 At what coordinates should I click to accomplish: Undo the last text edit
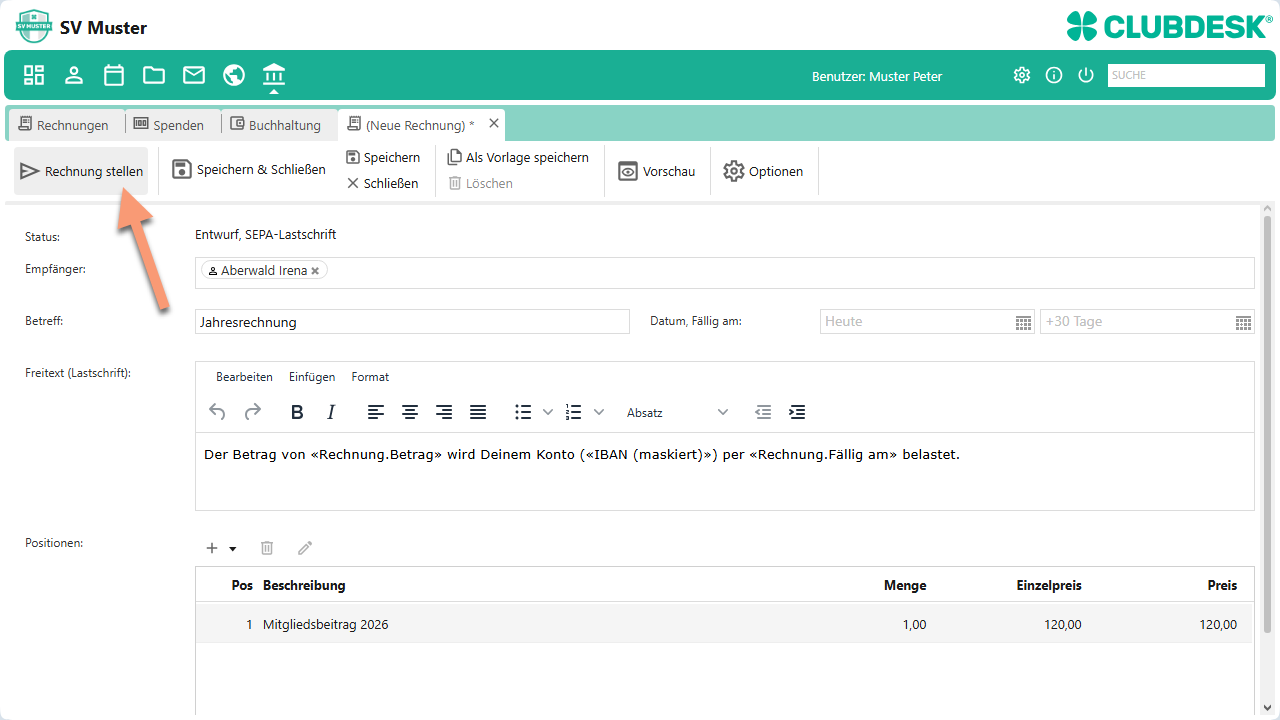click(217, 412)
